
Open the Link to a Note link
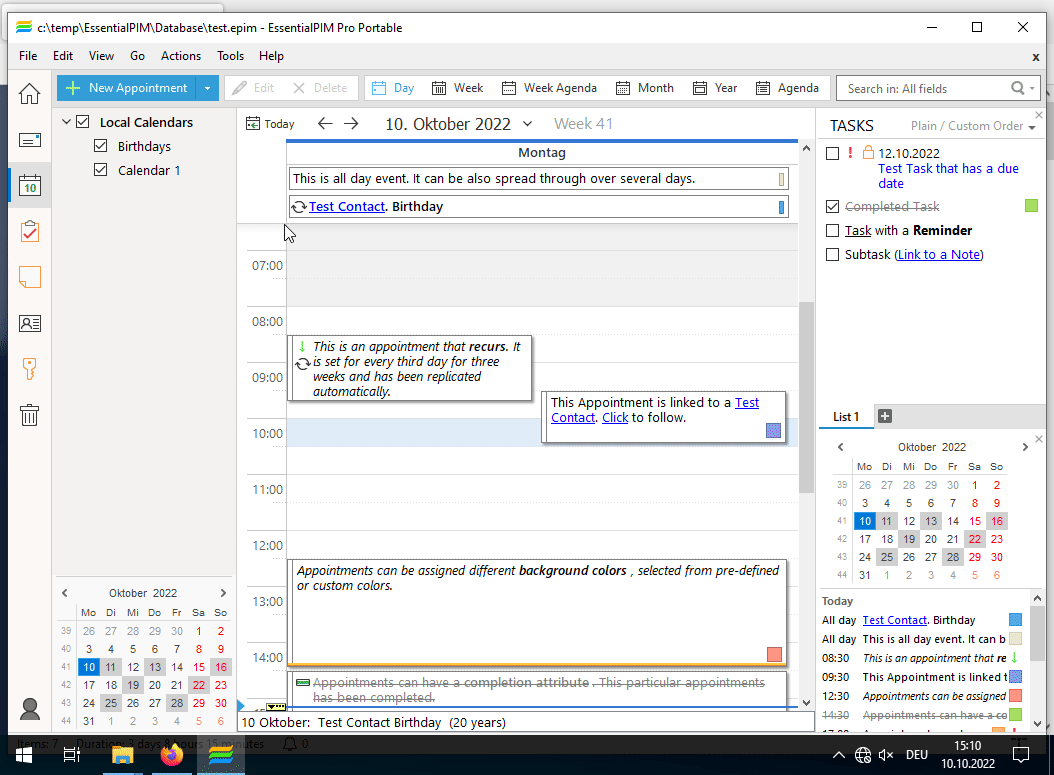938,255
